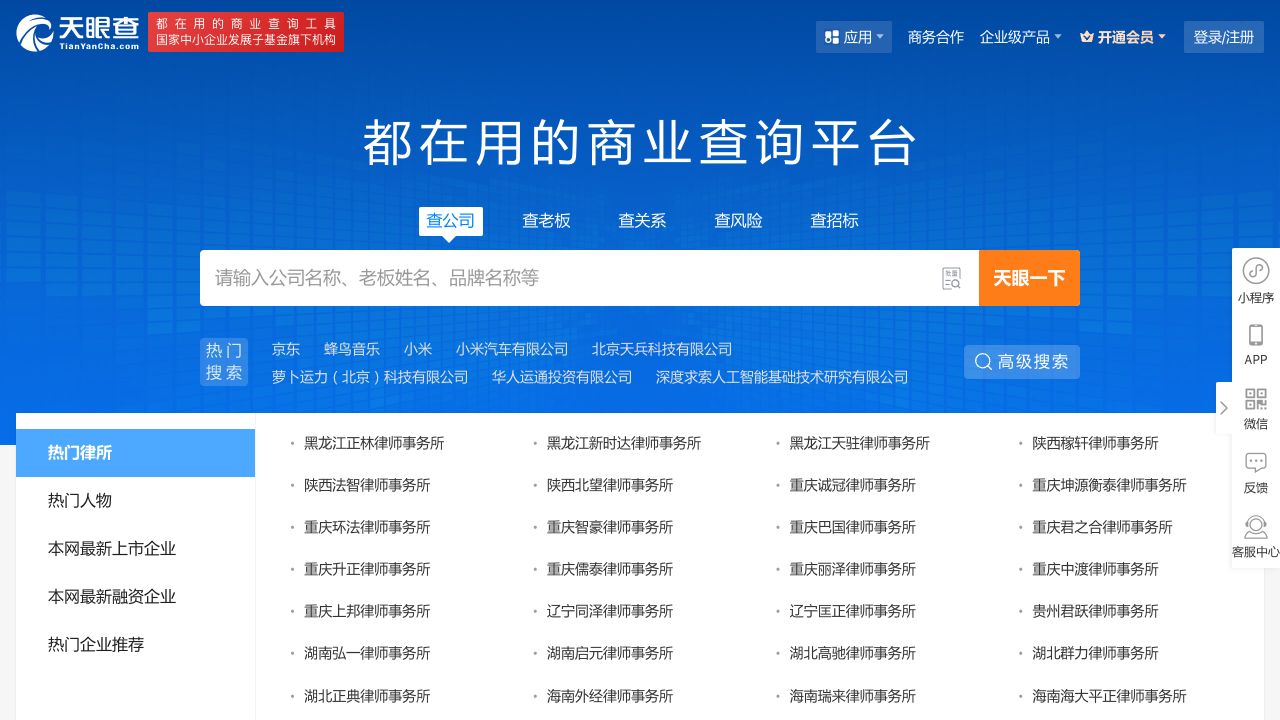Open the 小米汽车有限公司 hot search link
This screenshot has width=1280, height=720.
tap(512, 349)
